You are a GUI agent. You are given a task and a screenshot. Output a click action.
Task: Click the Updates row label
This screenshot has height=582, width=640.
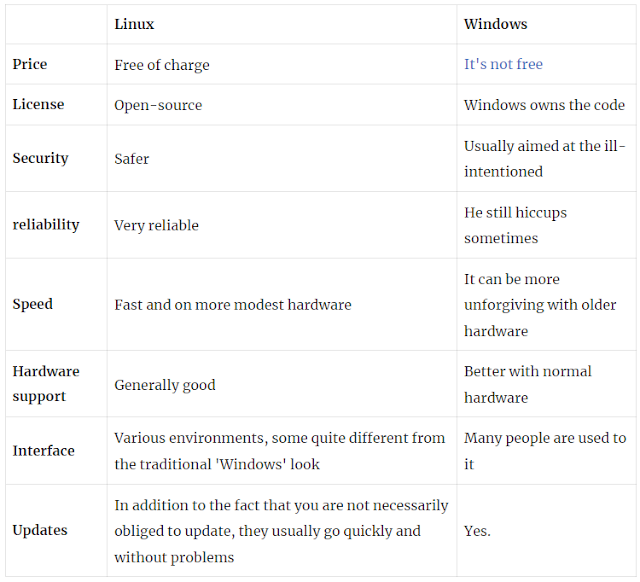coord(40,530)
